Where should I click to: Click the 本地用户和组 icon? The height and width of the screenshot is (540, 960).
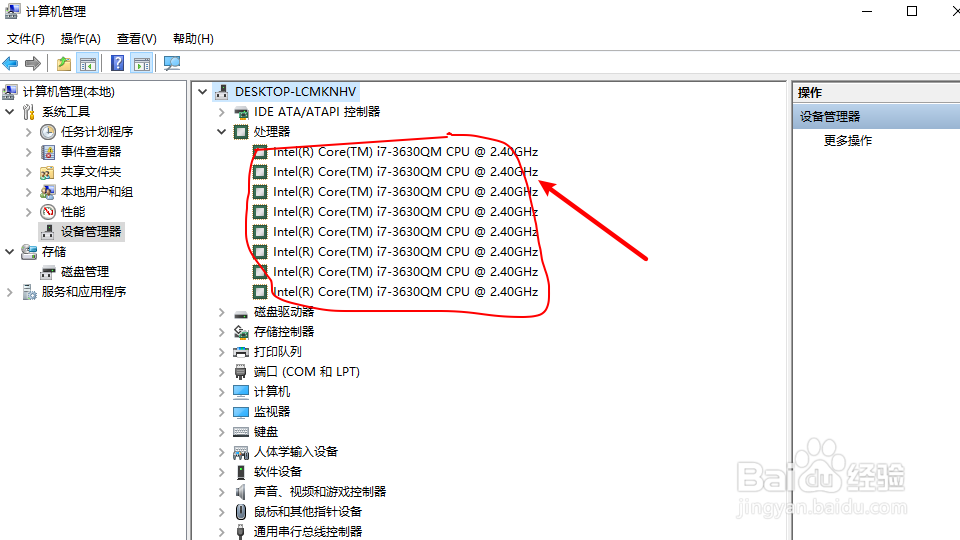48,192
